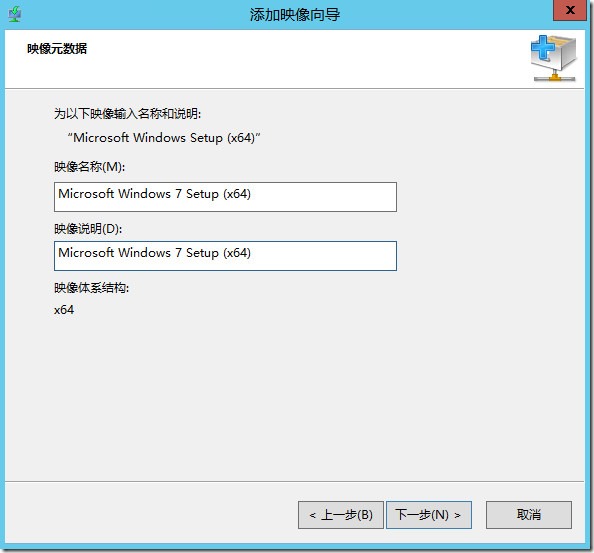Click the x64 architecture value
Image resolution: width=594 pixels, height=553 pixels.
[64, 310]
